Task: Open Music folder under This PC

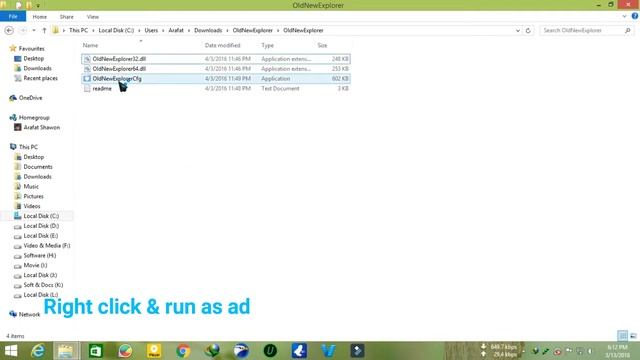Action: tap(31, 187)
